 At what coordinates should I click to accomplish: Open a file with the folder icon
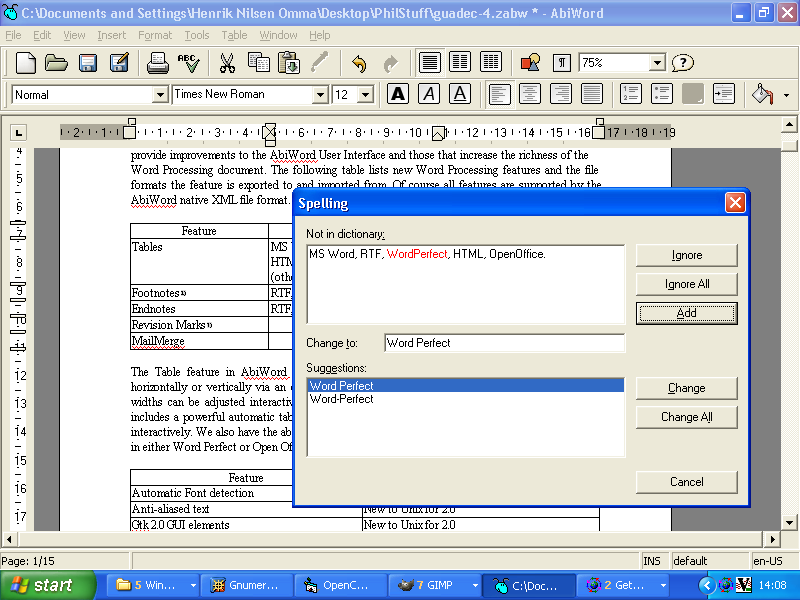56,63
